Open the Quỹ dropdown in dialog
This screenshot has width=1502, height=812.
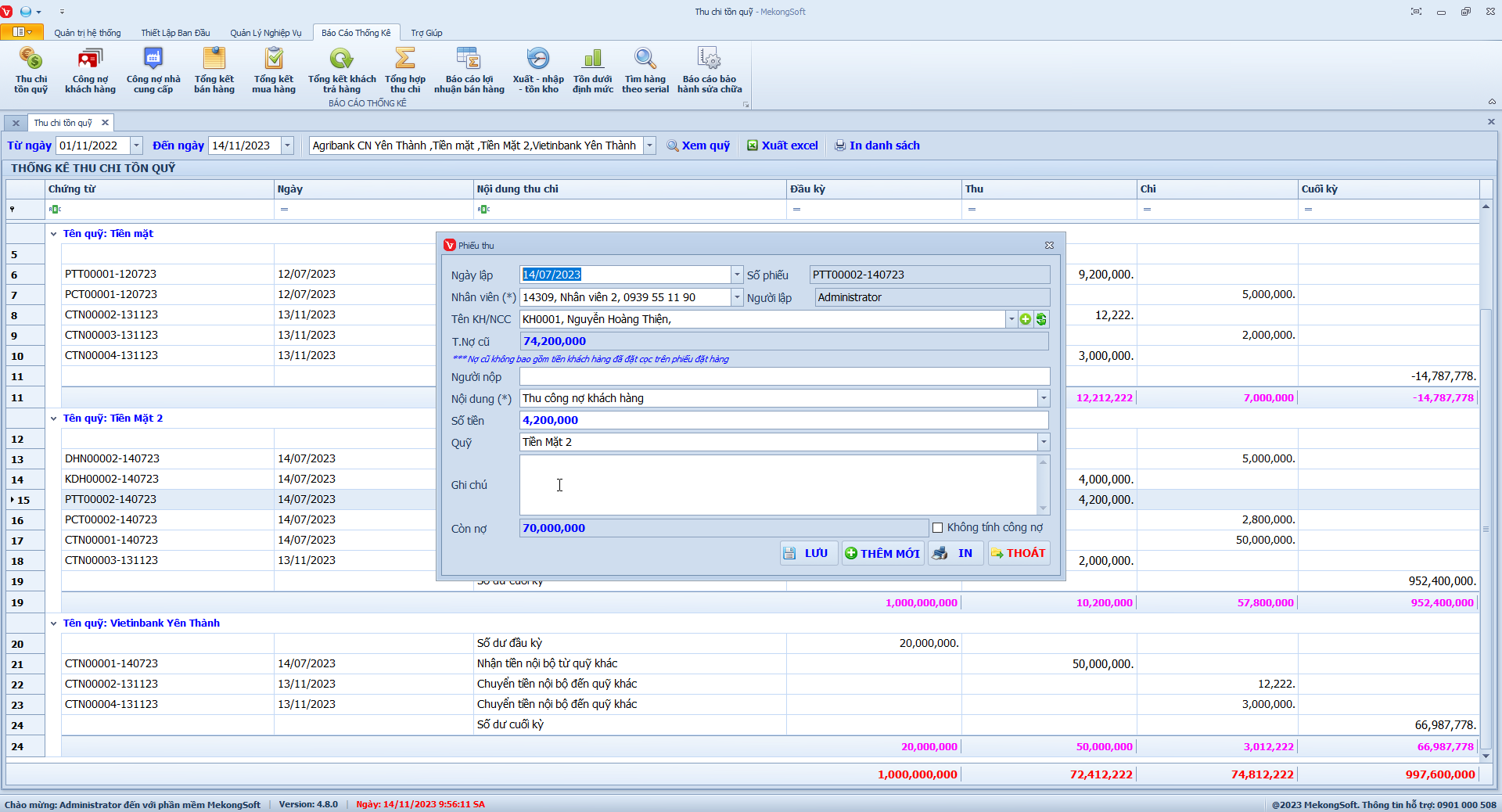1043,443
